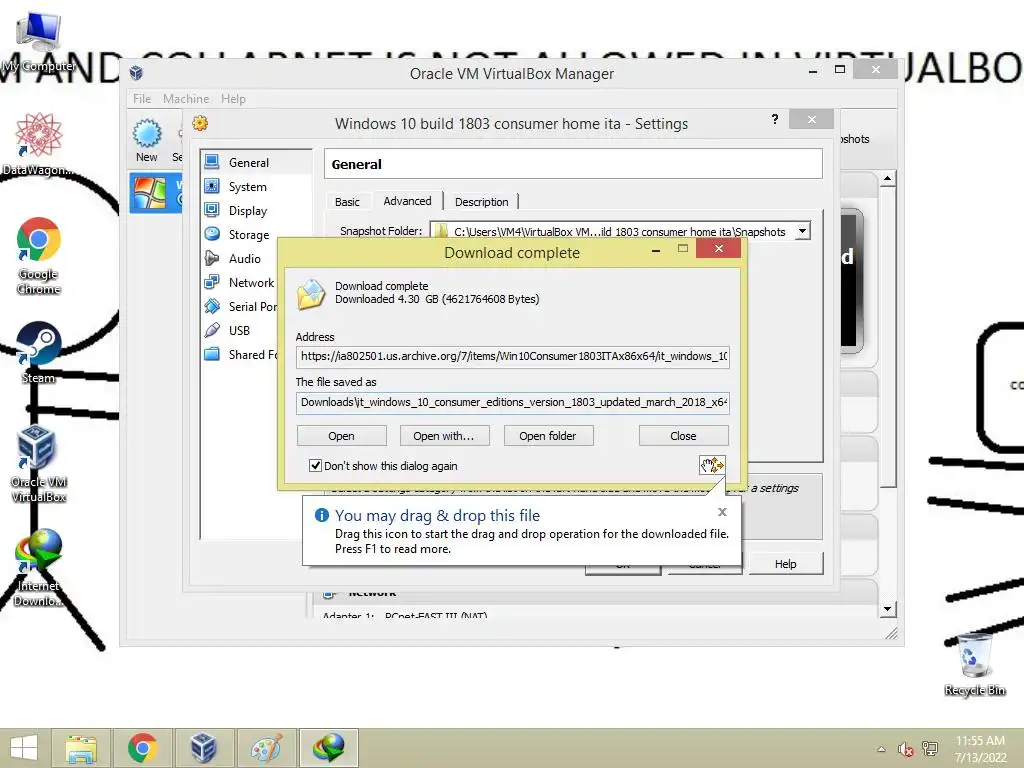This screenshot has height=768, width=1024.
Task: Expand the Snapshot Folder dropdown arrow
Action: pos(803,231)
